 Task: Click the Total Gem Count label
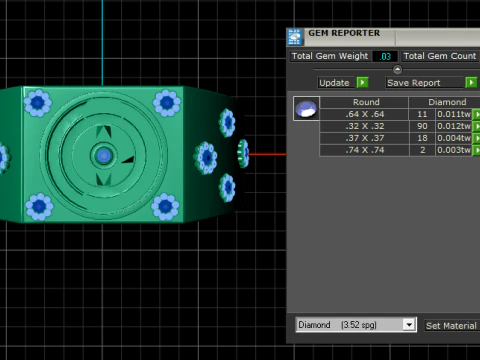[440, 56]
